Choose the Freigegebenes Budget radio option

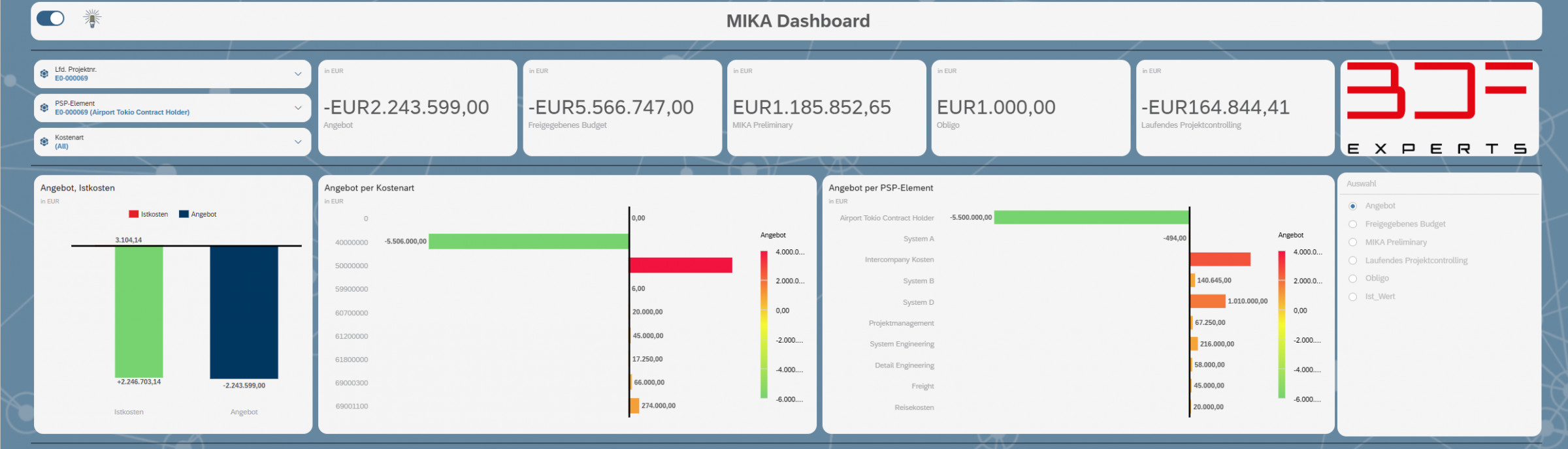click(x=1352, y=225)
